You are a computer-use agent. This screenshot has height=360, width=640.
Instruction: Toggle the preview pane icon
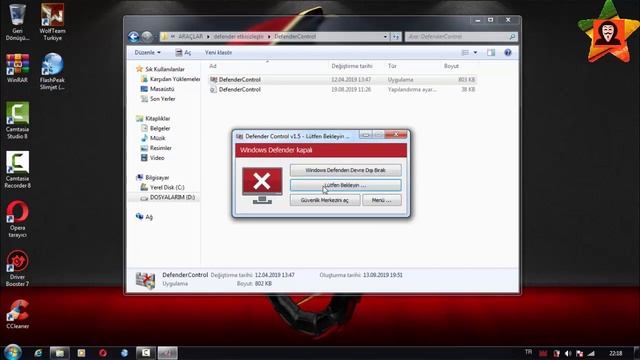tap(491, 53)
